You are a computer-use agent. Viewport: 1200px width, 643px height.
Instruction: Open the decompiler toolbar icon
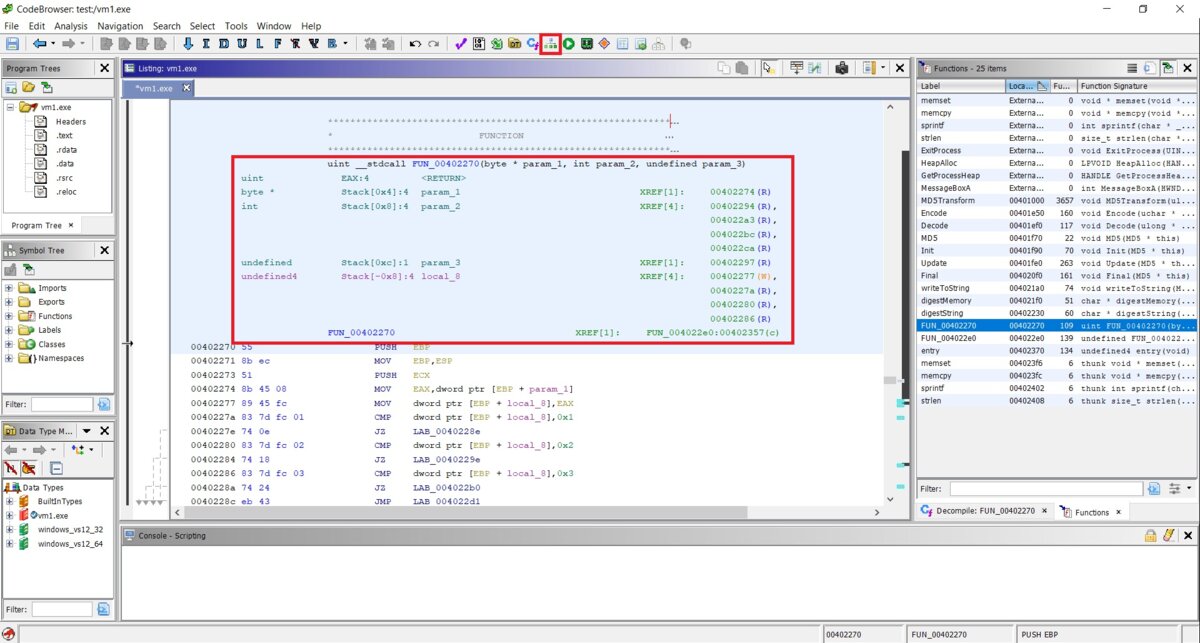(533, 44)
